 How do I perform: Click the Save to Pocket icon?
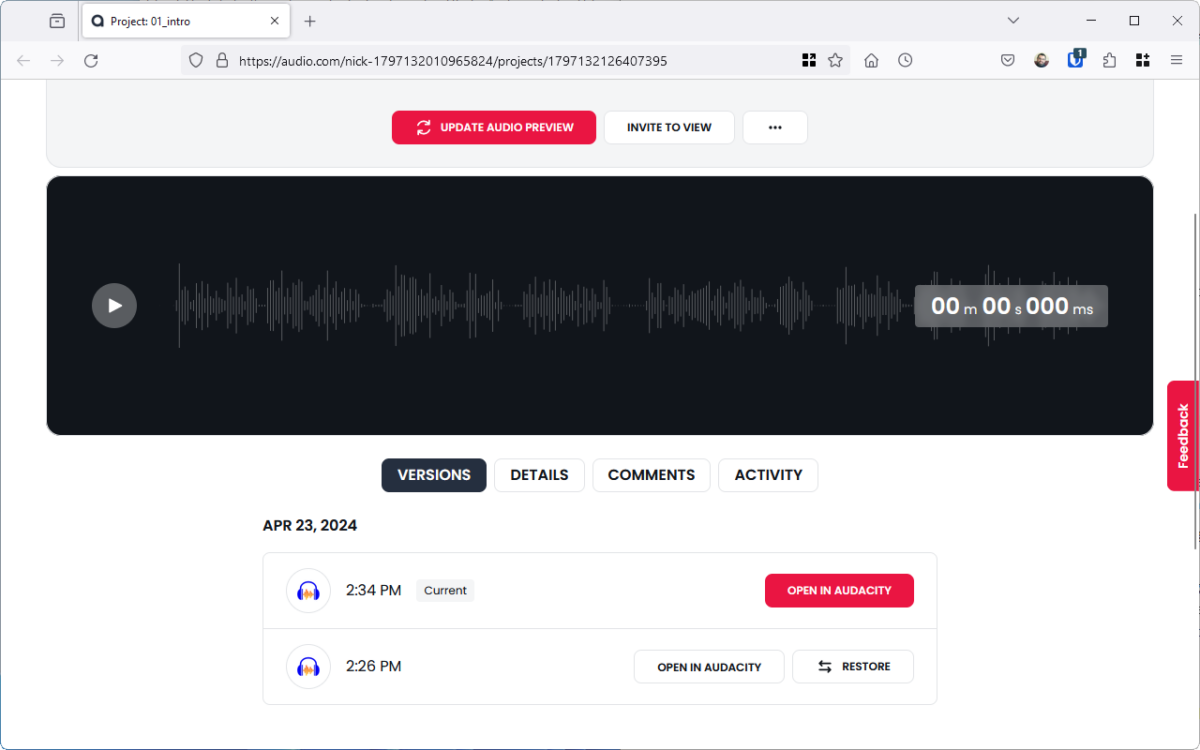1007,60
